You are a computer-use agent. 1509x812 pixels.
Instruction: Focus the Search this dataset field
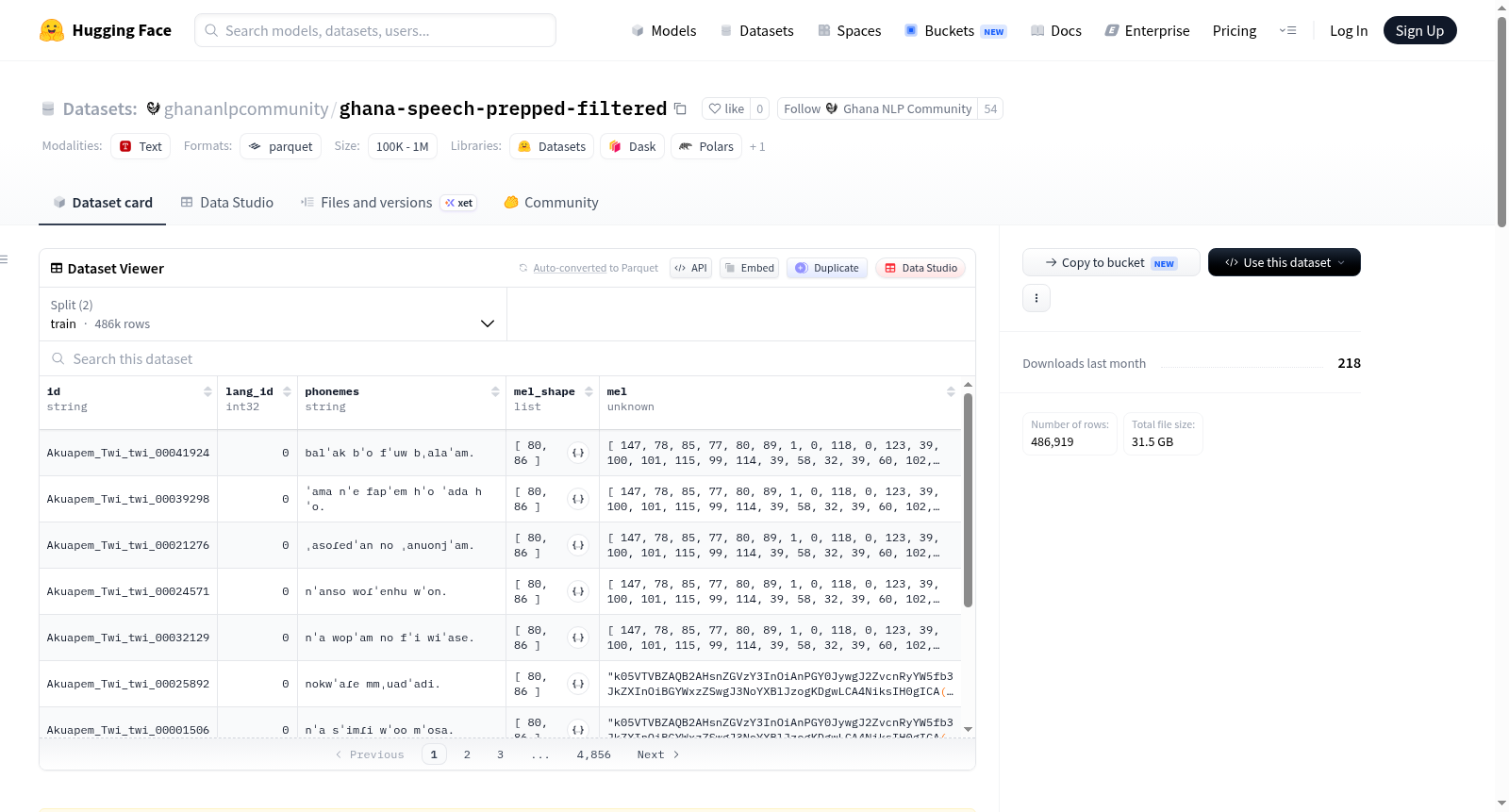pyautogui.click(x=507, y=358)
